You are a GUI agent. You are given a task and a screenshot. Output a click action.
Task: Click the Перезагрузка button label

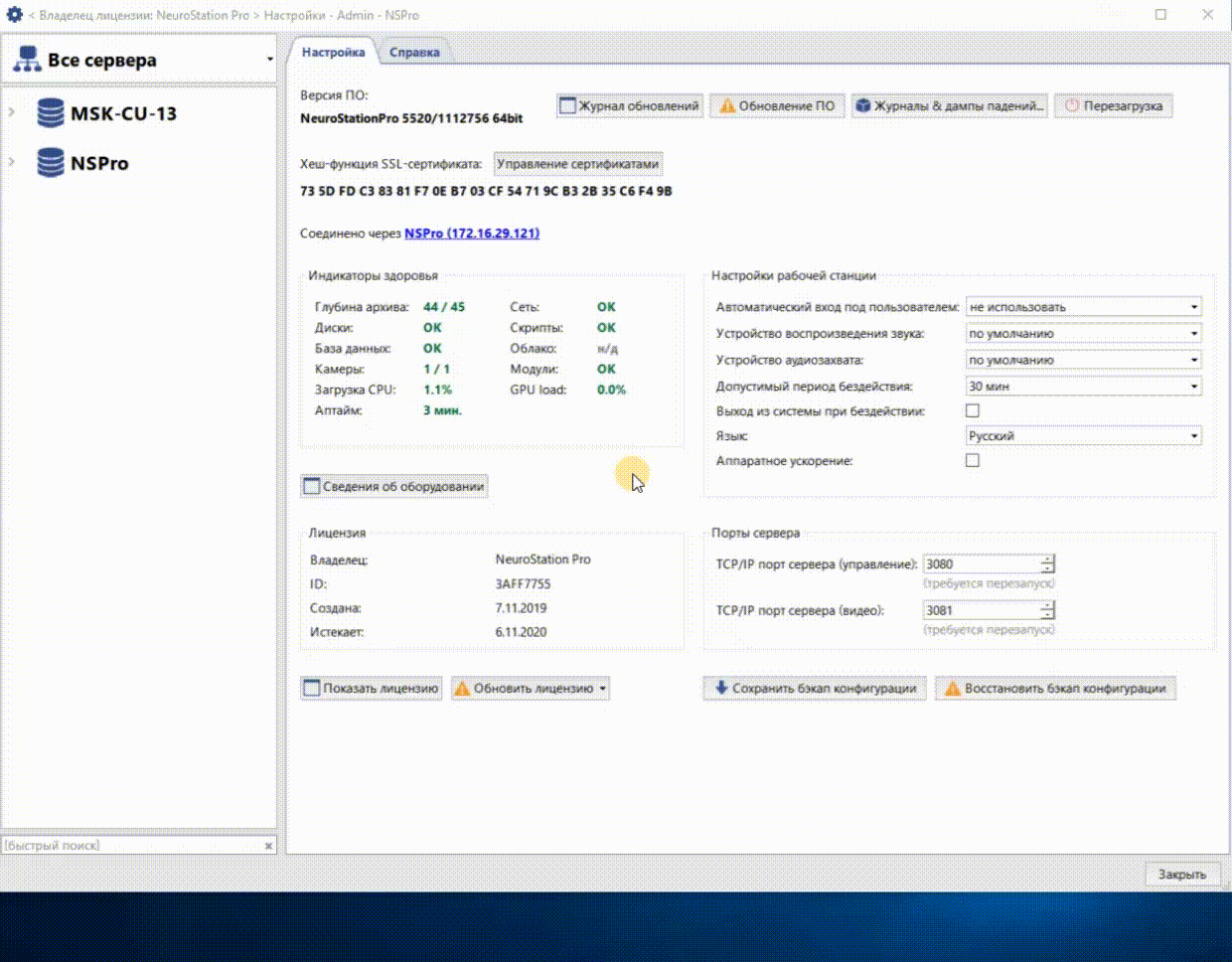tap(1123, 105)
